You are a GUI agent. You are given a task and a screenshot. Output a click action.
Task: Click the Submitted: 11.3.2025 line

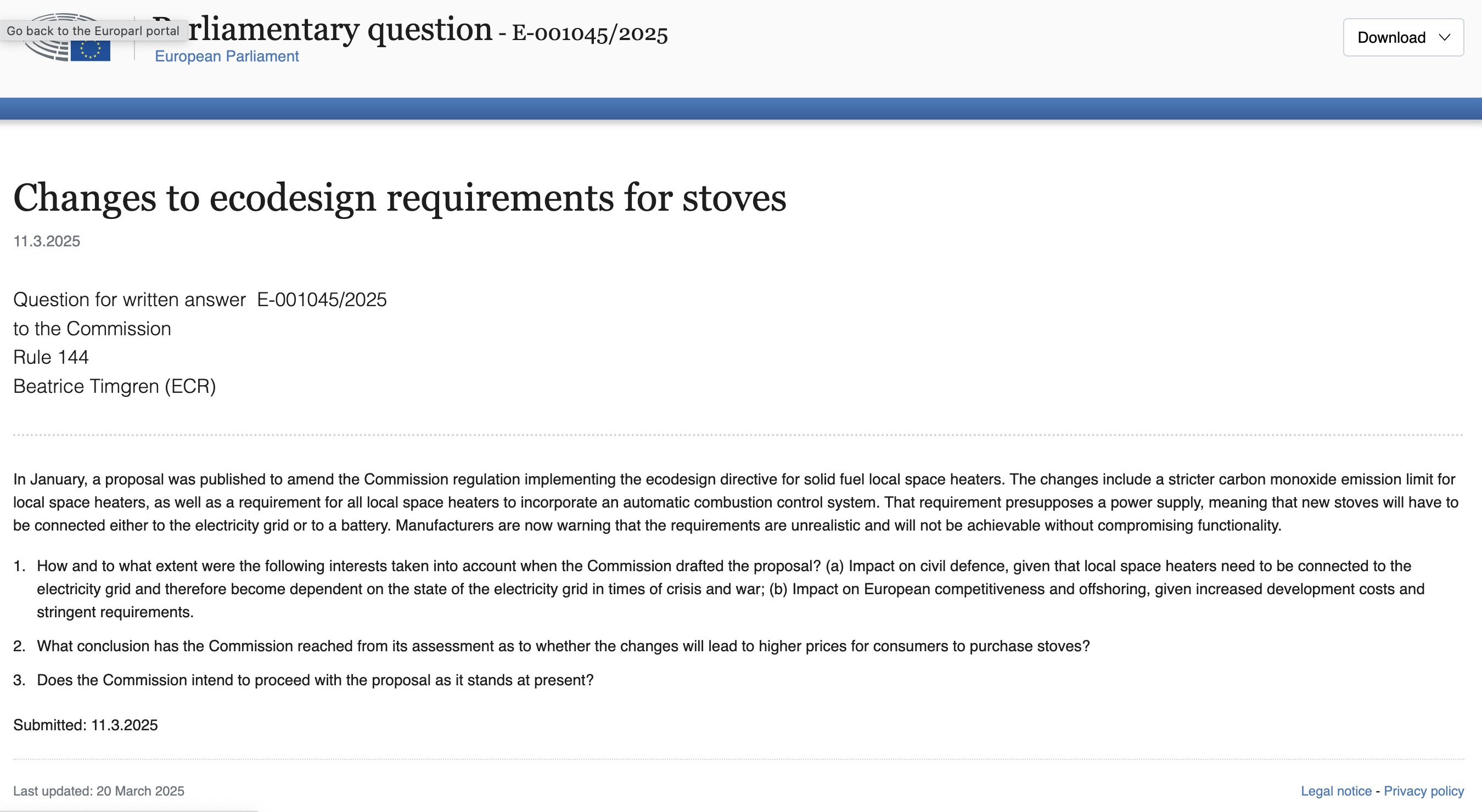86,725
